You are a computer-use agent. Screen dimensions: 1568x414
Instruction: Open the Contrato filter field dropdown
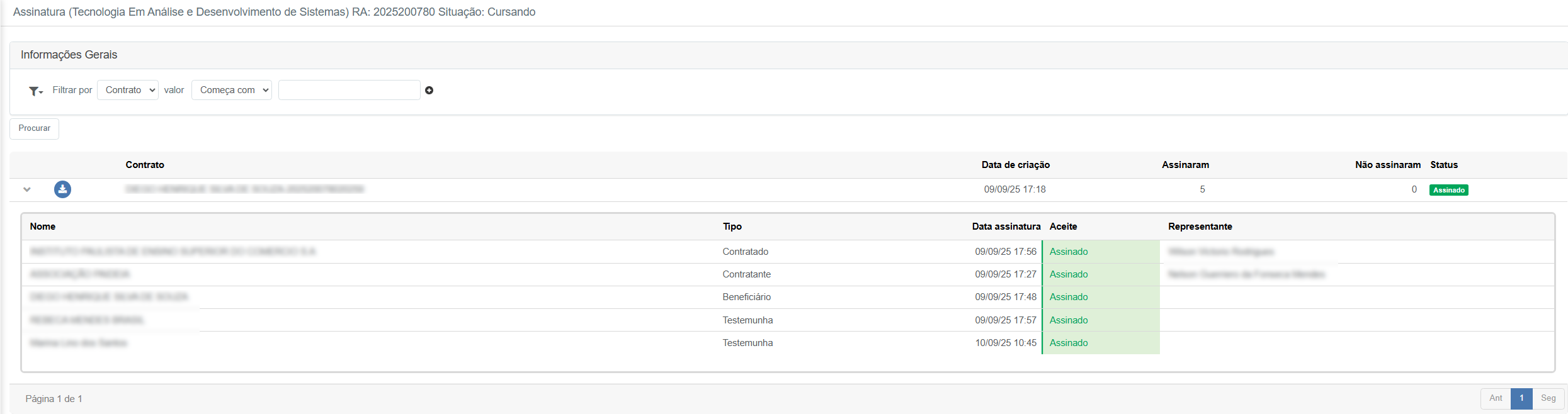(128, 90)
